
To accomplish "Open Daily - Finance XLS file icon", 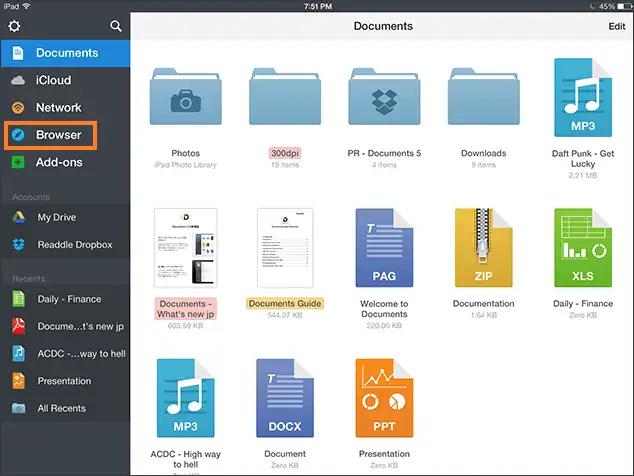I will click(583, 248).
